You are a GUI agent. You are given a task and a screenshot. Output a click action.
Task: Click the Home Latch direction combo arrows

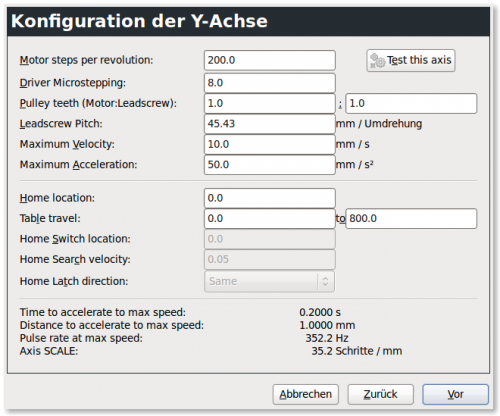325,281
